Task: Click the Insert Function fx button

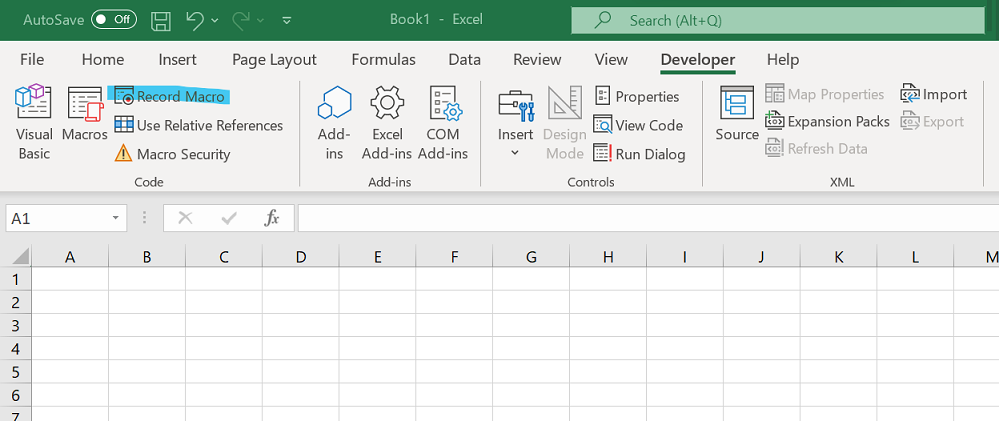Action: [271, 218]
